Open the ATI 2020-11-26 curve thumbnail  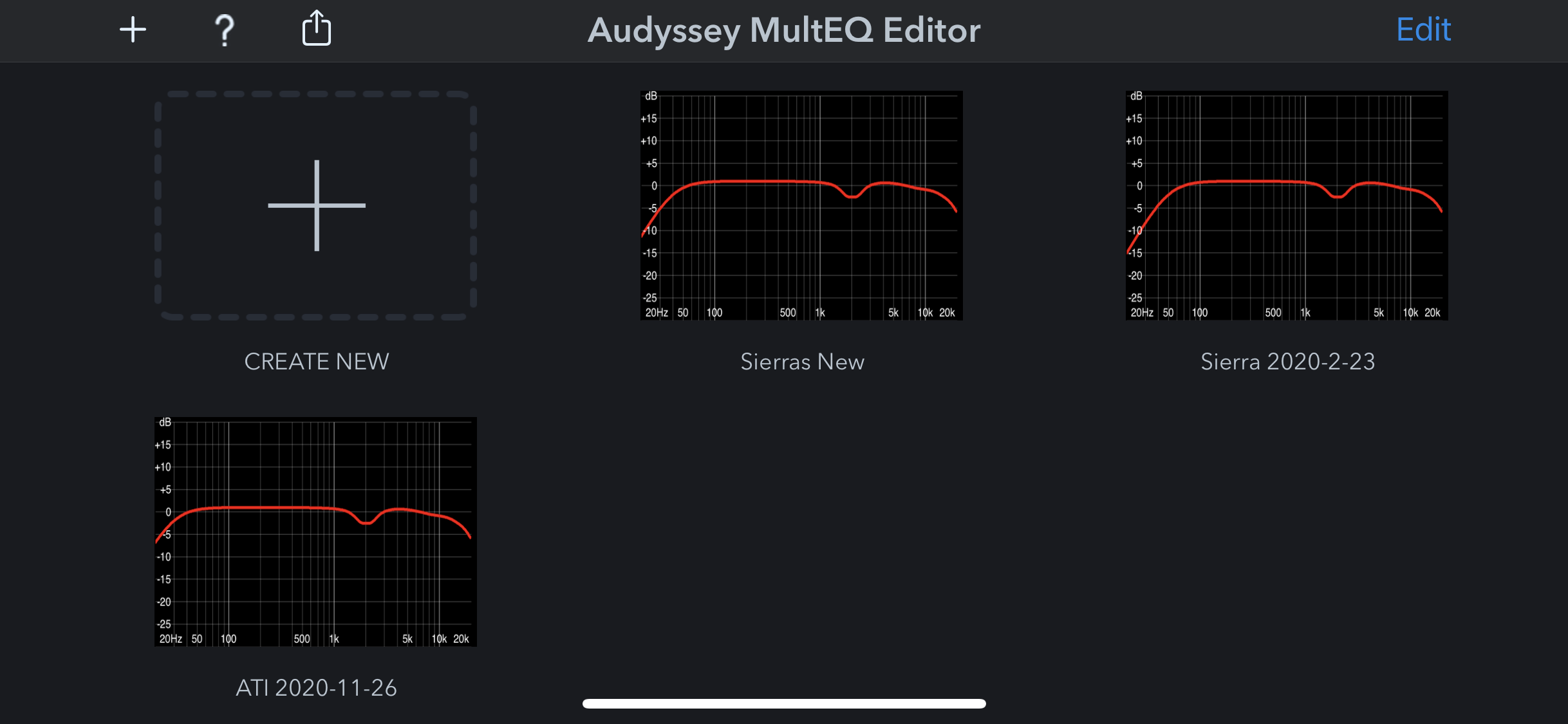click(315, 532)
